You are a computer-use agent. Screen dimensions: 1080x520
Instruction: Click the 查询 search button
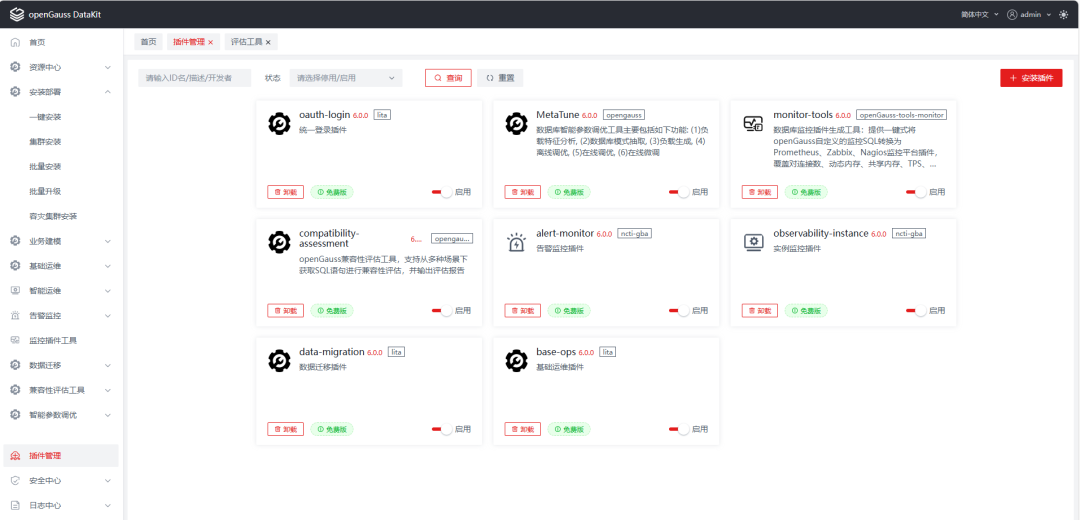448,78
